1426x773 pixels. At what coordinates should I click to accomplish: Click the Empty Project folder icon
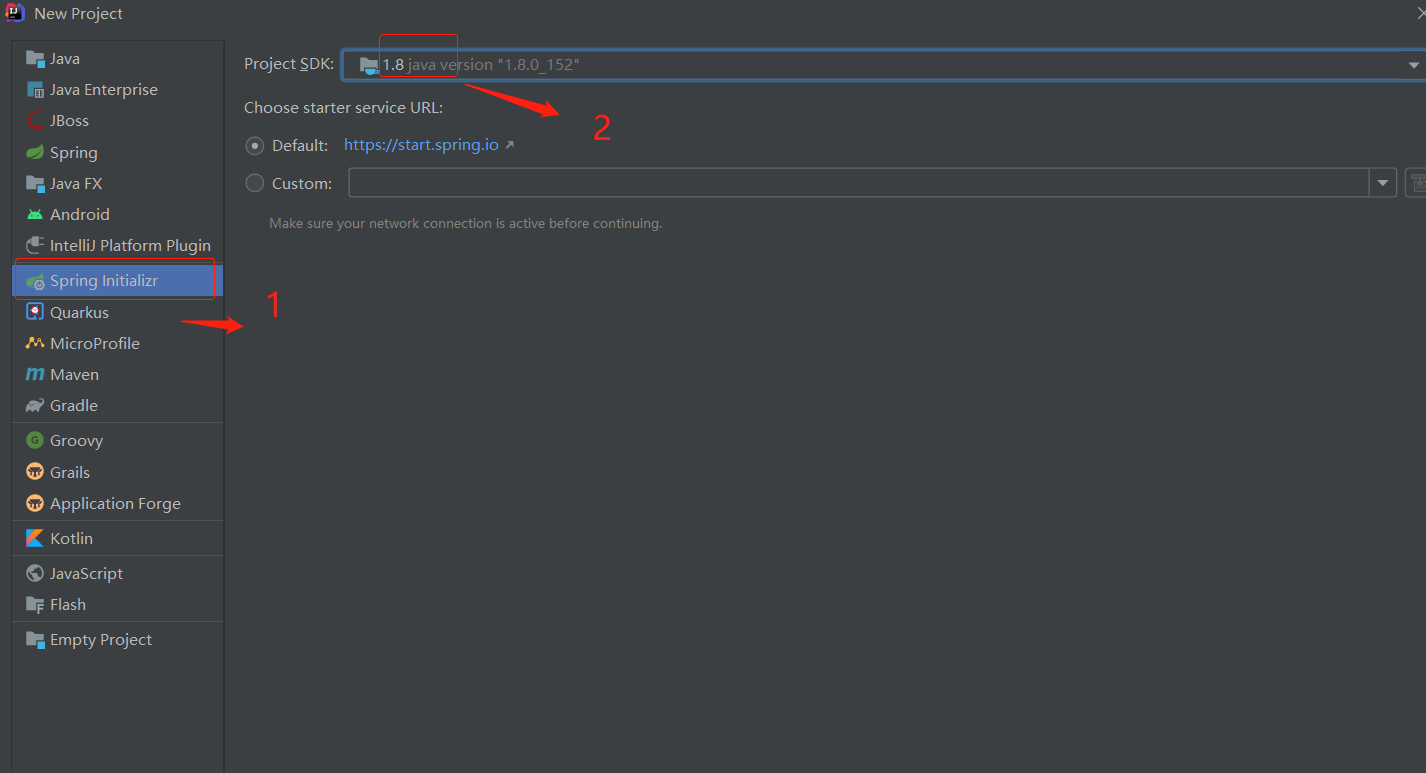click(x=35, y=640)
